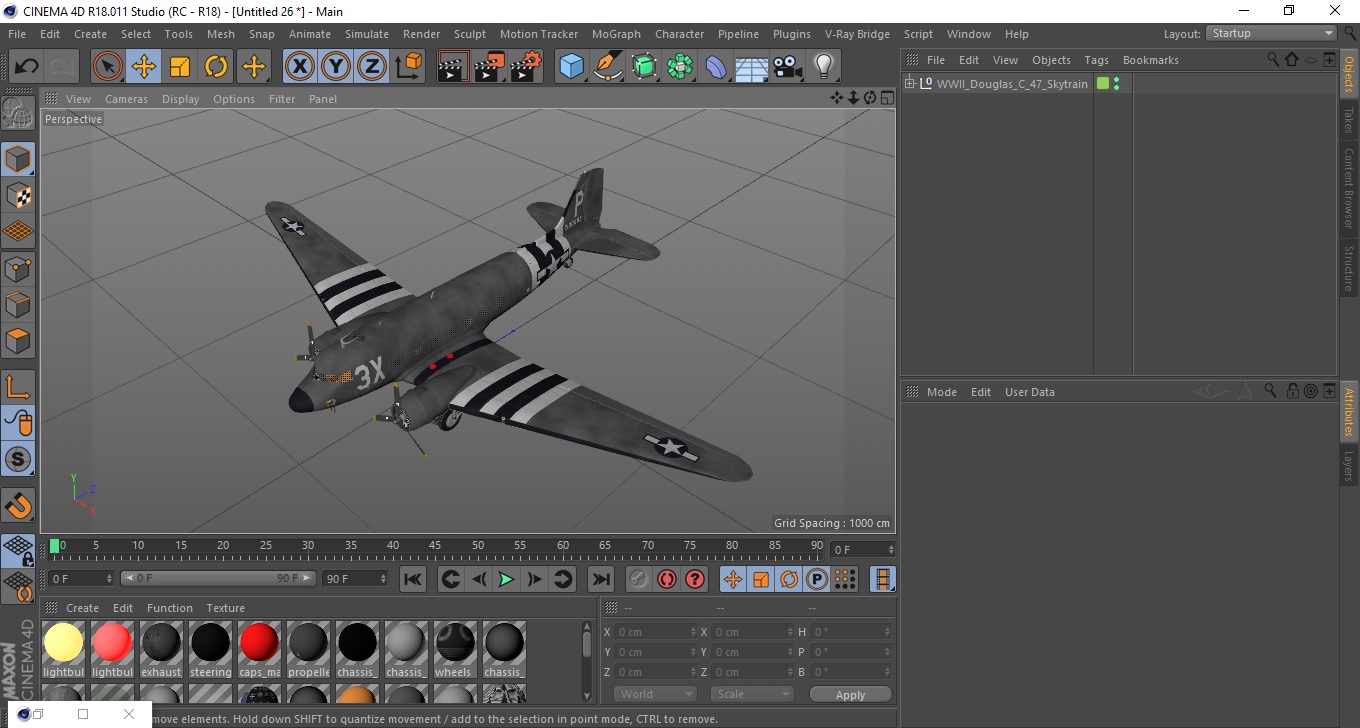Click timeline frame 45 marker

click(435, 546)
